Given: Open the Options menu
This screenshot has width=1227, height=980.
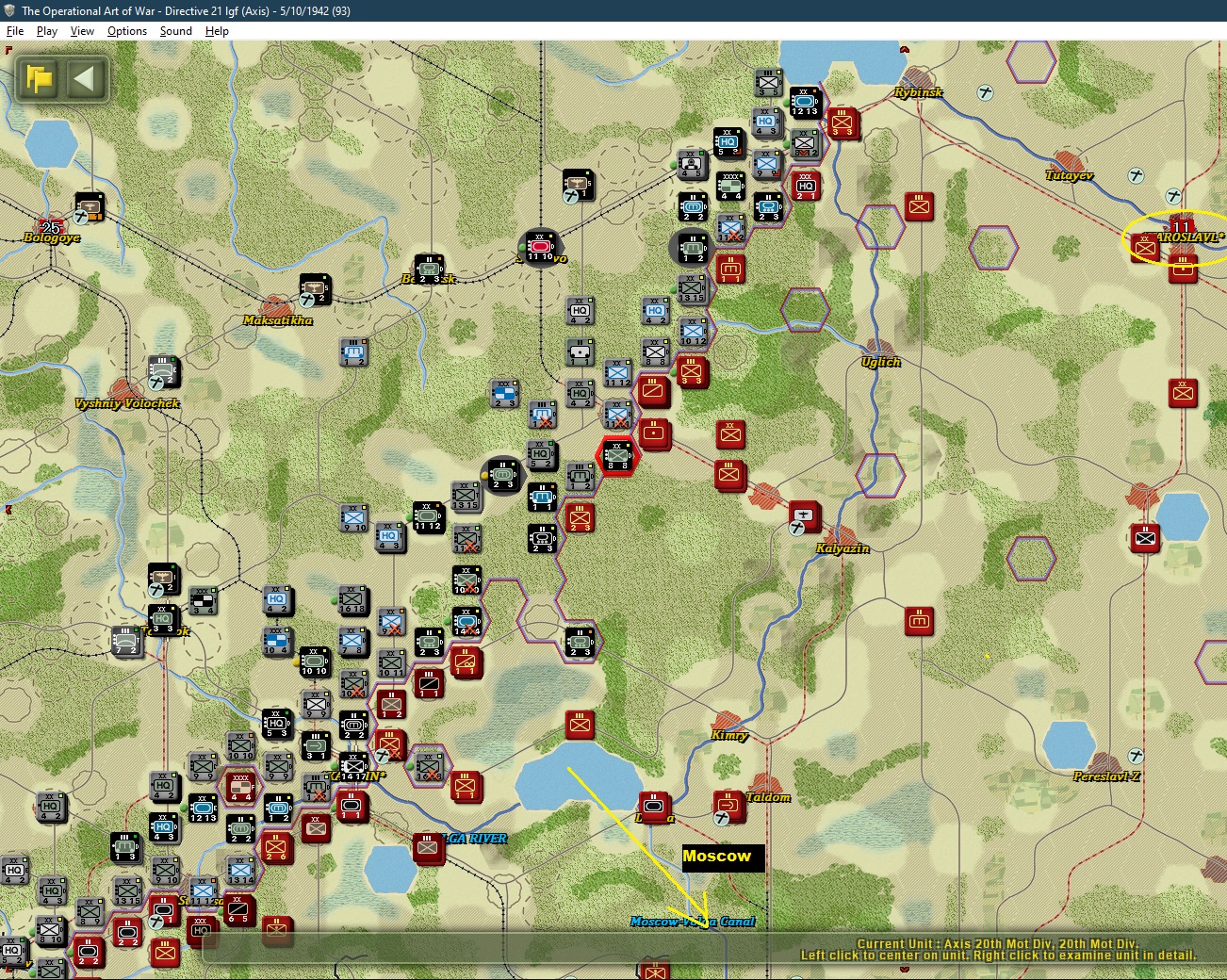Looking at the screenshot, I should click(127, 31).
